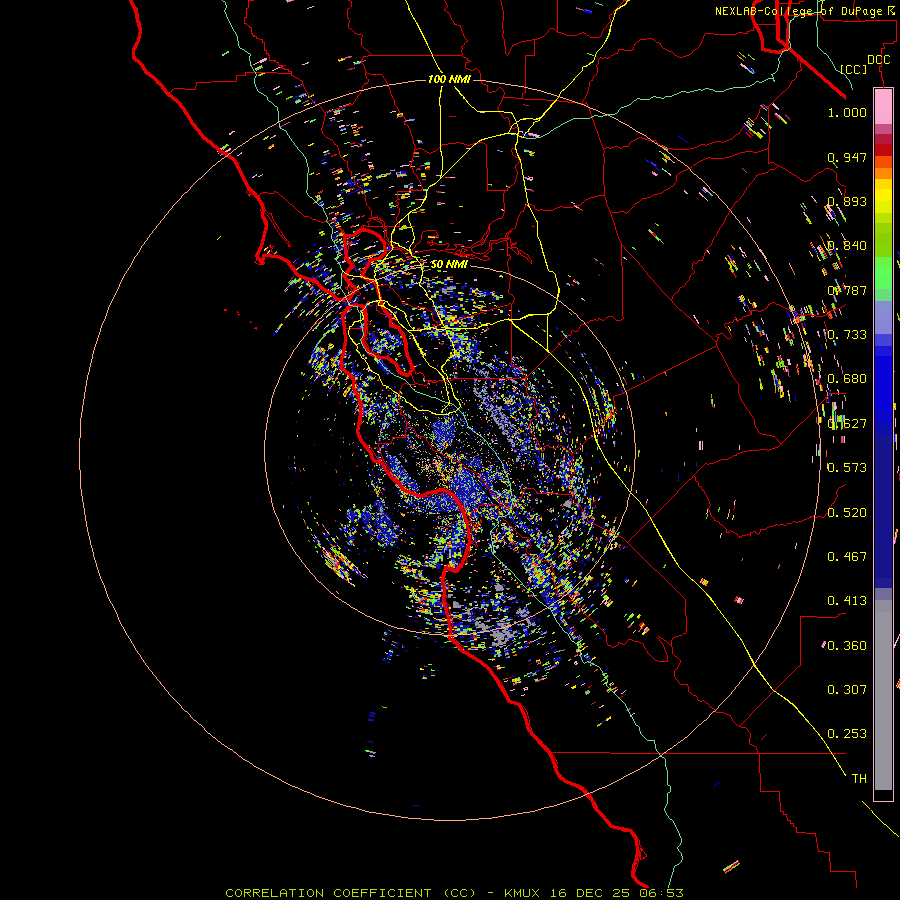This screenshot has height=900, width=900.
Task: Select the "0.253" scale value
Action: coord(847,734)
